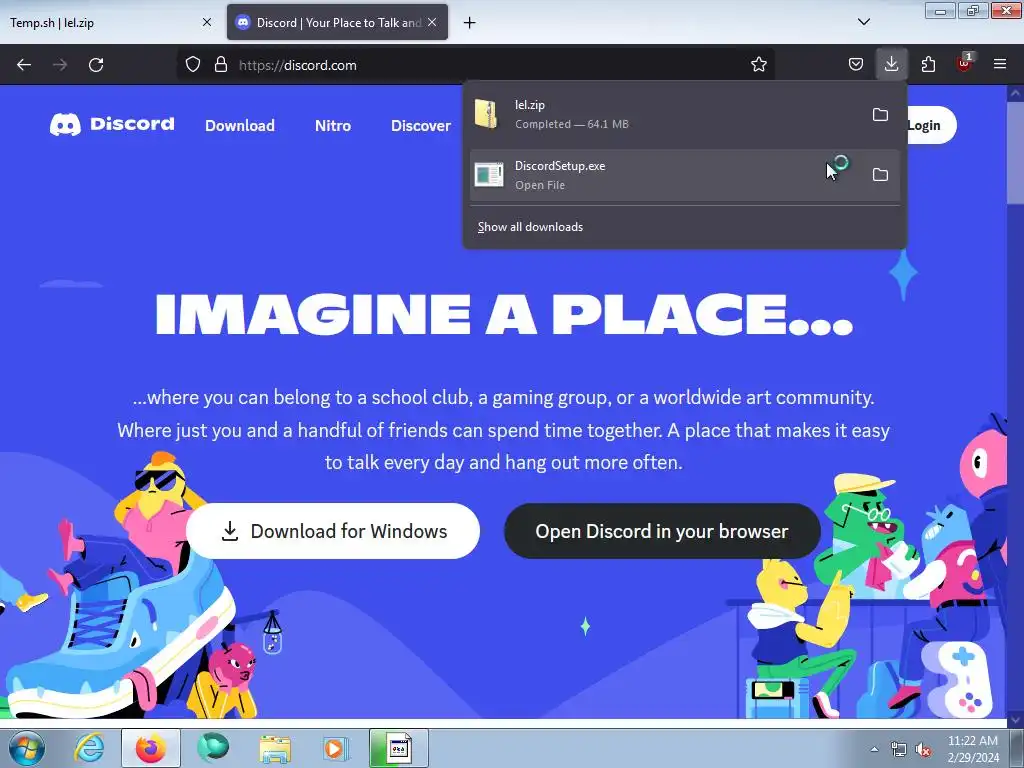The height and width of the screenshot is (768, 1024).
Task: Open the Extensions puzzle icon
Action: coord(928,65)
